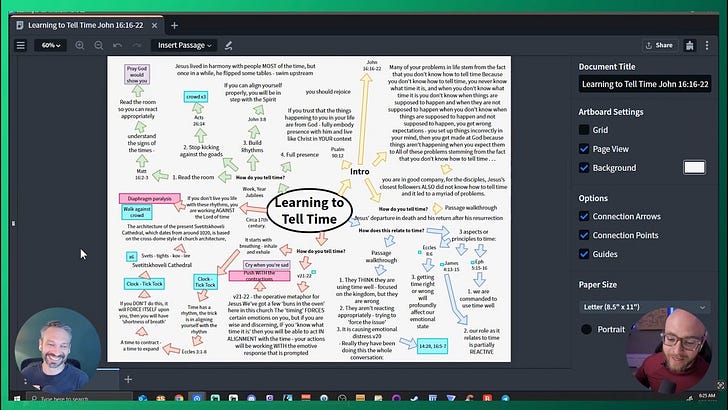Select the large yellow arrow to John 16:16-22
Viewport: 728px width, 410px height.
point(364,119)
